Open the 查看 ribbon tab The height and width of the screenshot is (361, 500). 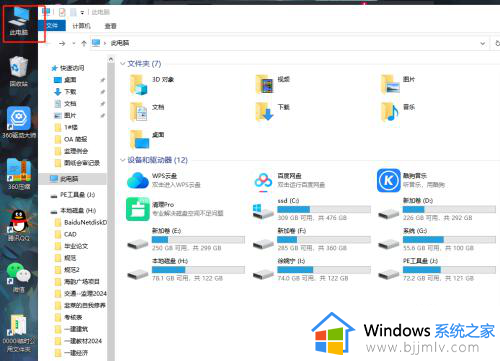[x=110, y=26]
